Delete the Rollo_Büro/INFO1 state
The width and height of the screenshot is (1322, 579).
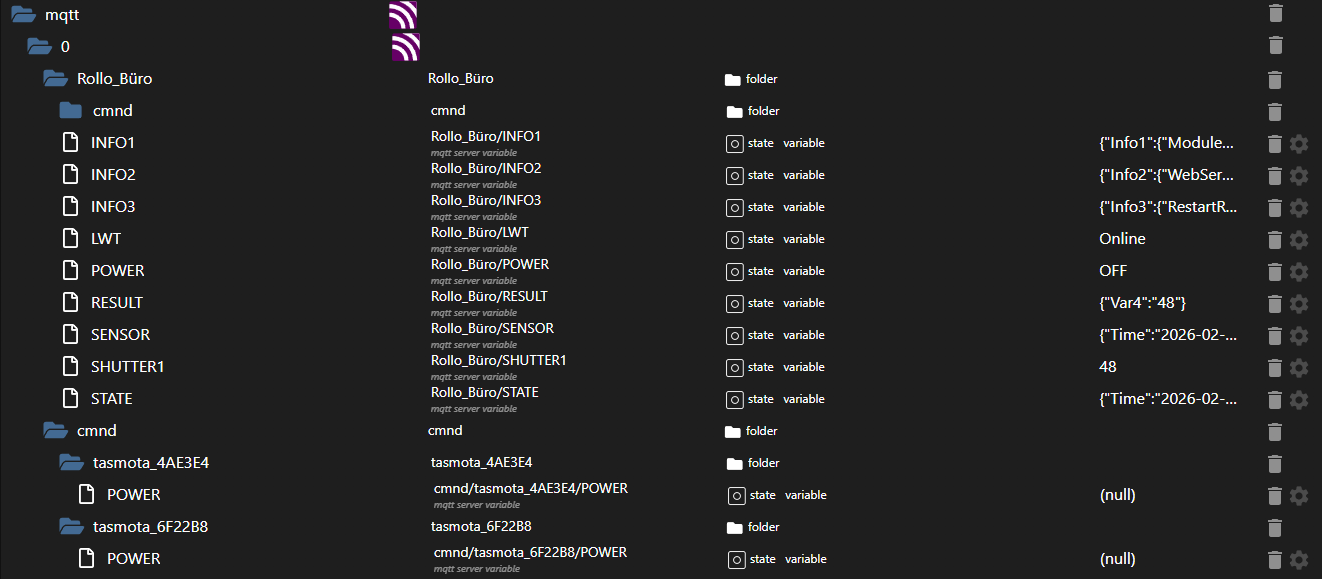[1275, 143]
